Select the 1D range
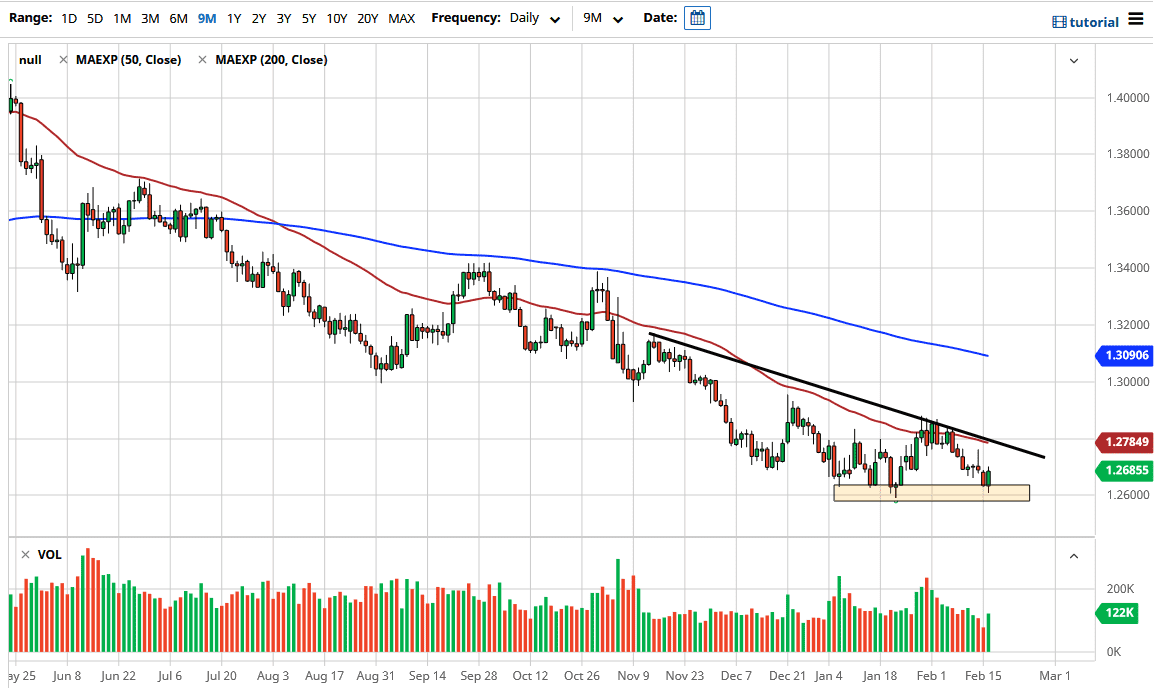The image size is (1159, 698). [x=69, y=17]
